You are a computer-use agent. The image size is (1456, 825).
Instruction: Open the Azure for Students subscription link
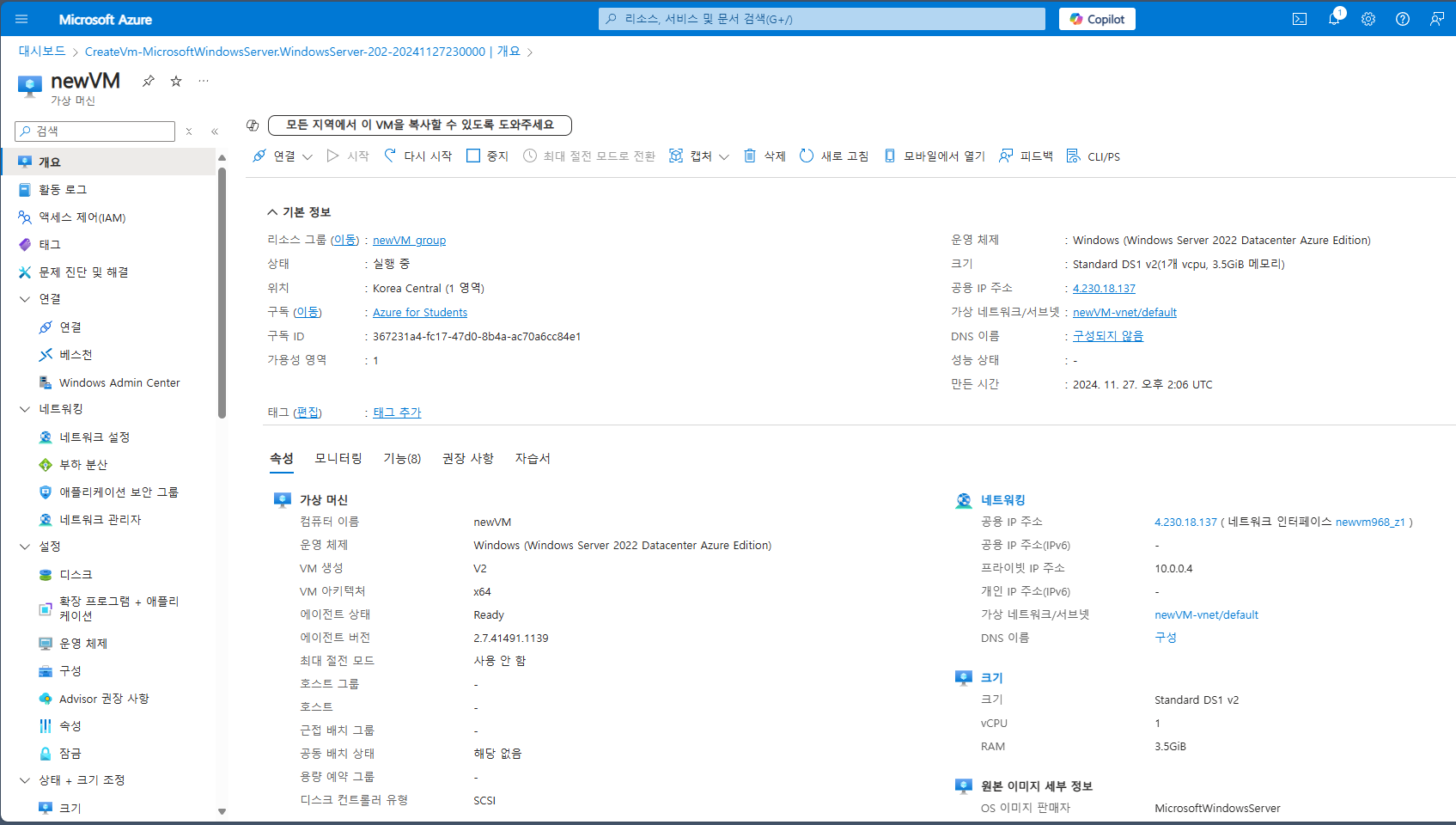click(420, 312)
